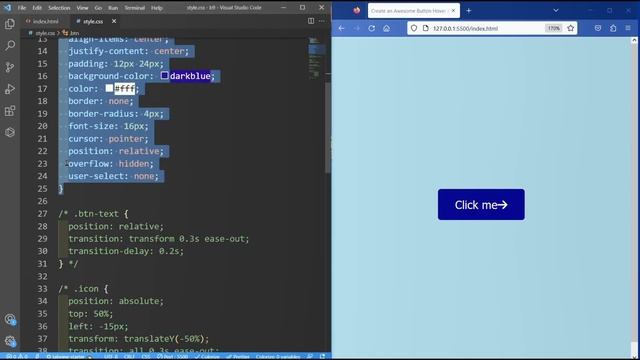The width and height of the screenshot is (640, 360).
Task: Click 'transition-delay: 0.2s;' text
Action: coord(126,251)
